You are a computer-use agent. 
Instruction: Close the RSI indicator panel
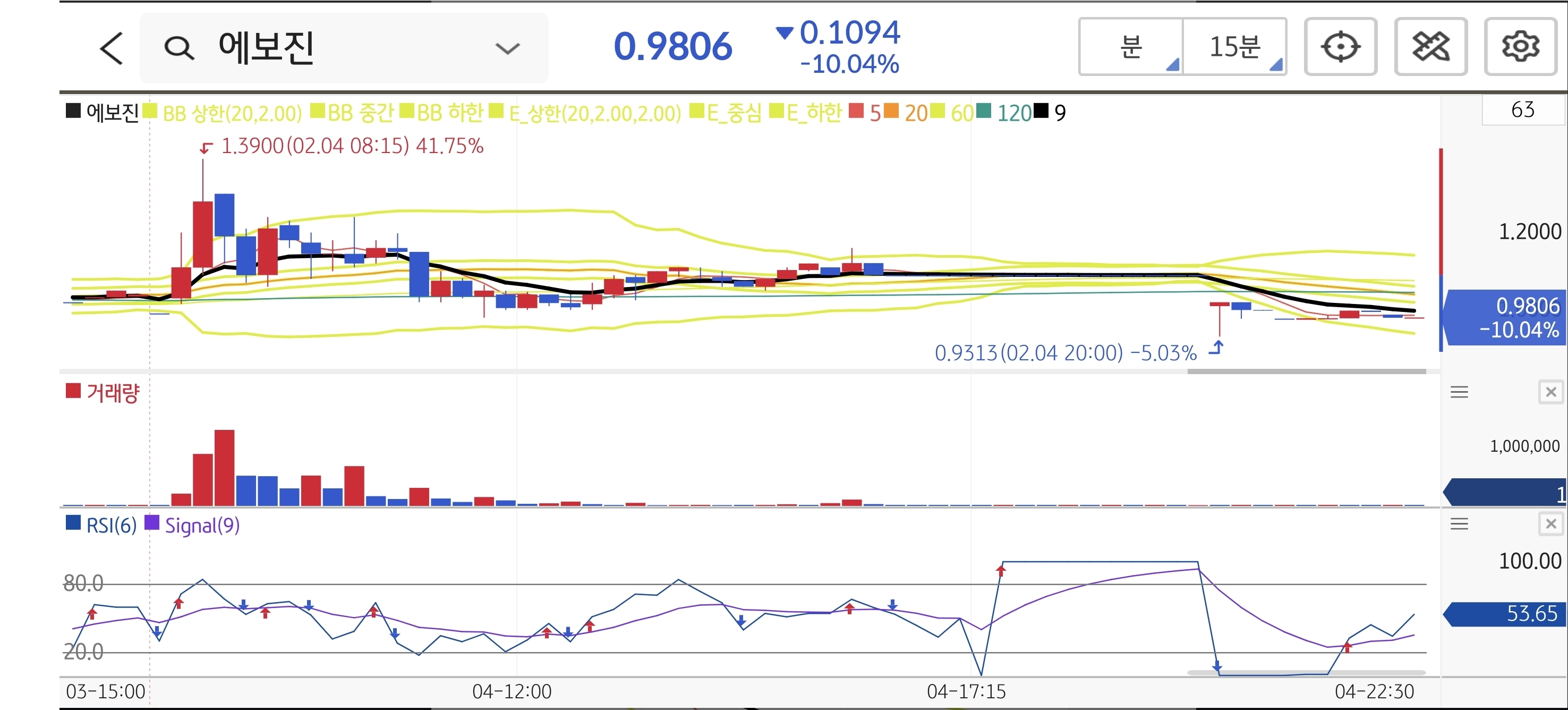click(x=1550, y=523)
